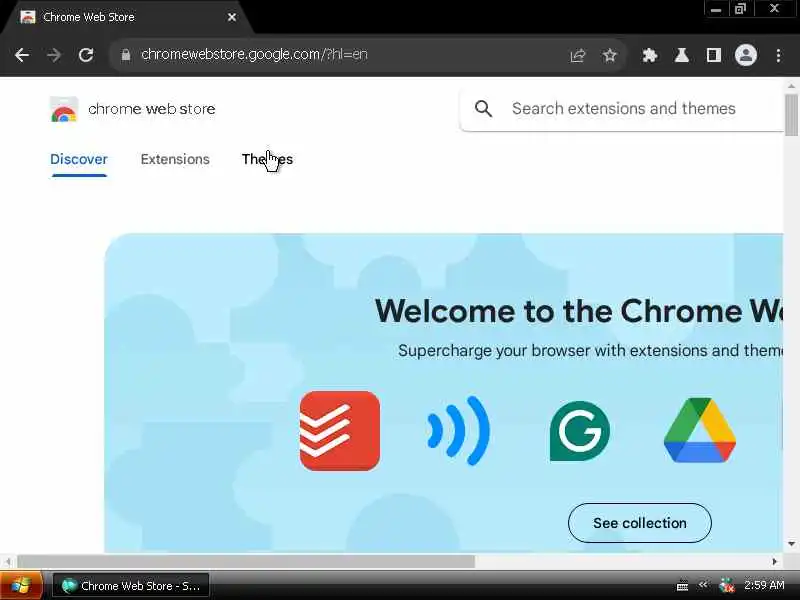Click the green Grammarly icon
The width and height of the screenshot is (800, 600).
(x=579, y=431)
